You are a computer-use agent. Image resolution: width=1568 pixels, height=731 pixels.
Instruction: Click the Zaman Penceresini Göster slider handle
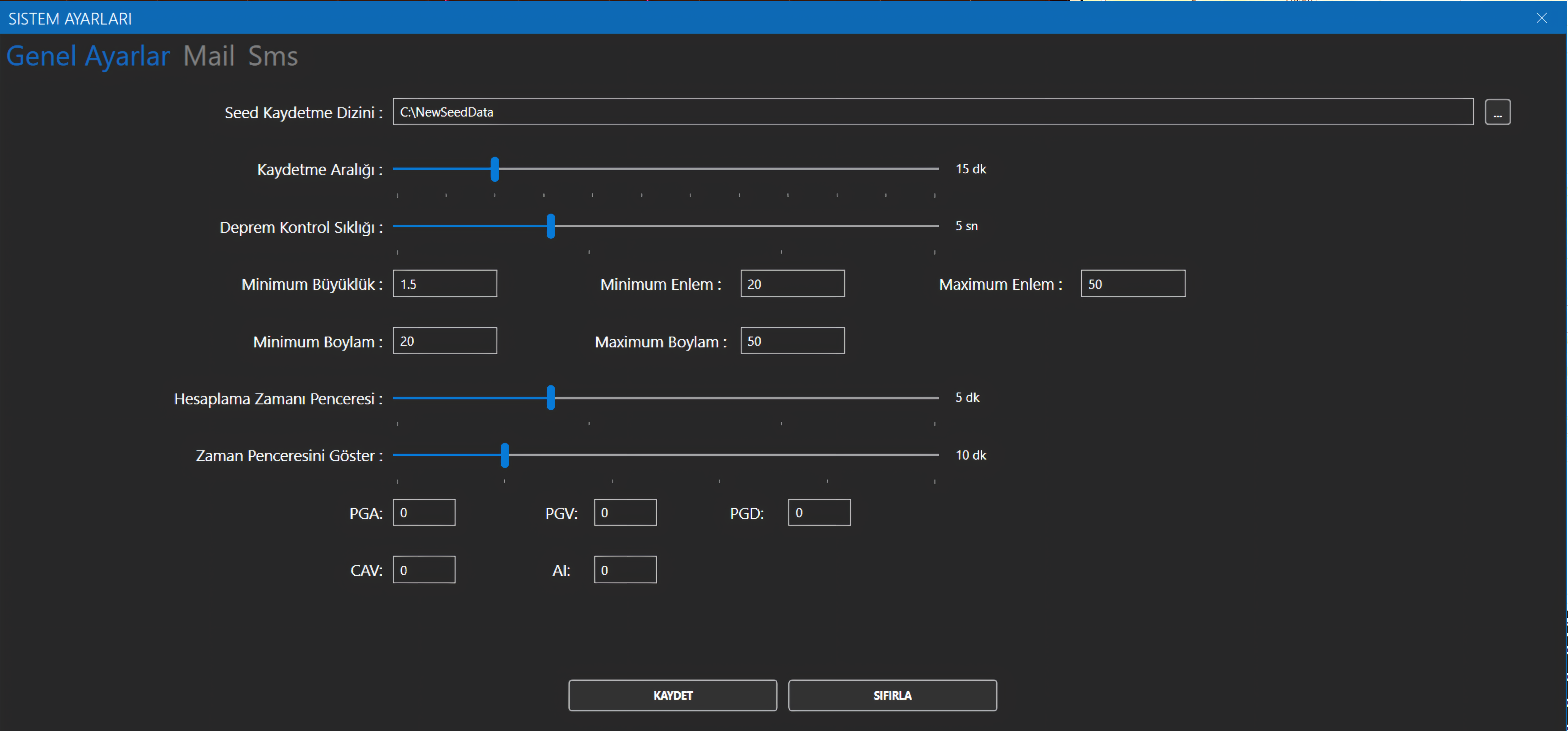505,455
